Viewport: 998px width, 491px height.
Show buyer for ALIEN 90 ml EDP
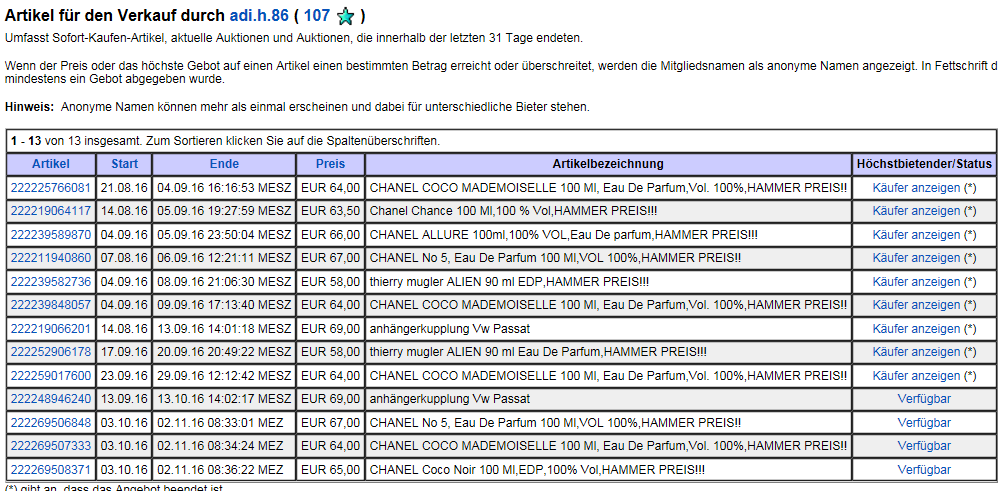point(916,281)
